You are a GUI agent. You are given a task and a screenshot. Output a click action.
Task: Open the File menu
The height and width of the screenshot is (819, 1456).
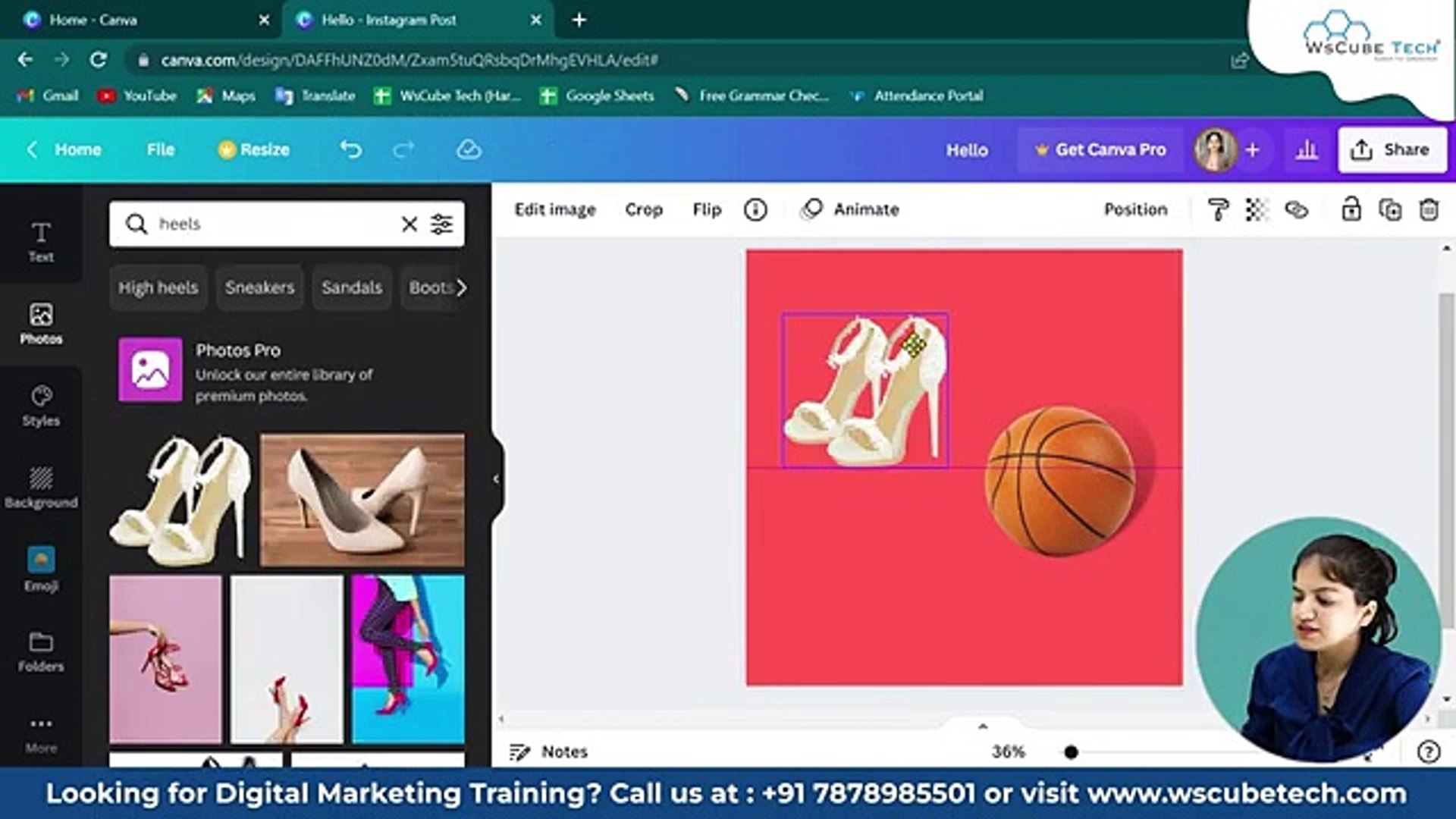[x=160, y=149]
